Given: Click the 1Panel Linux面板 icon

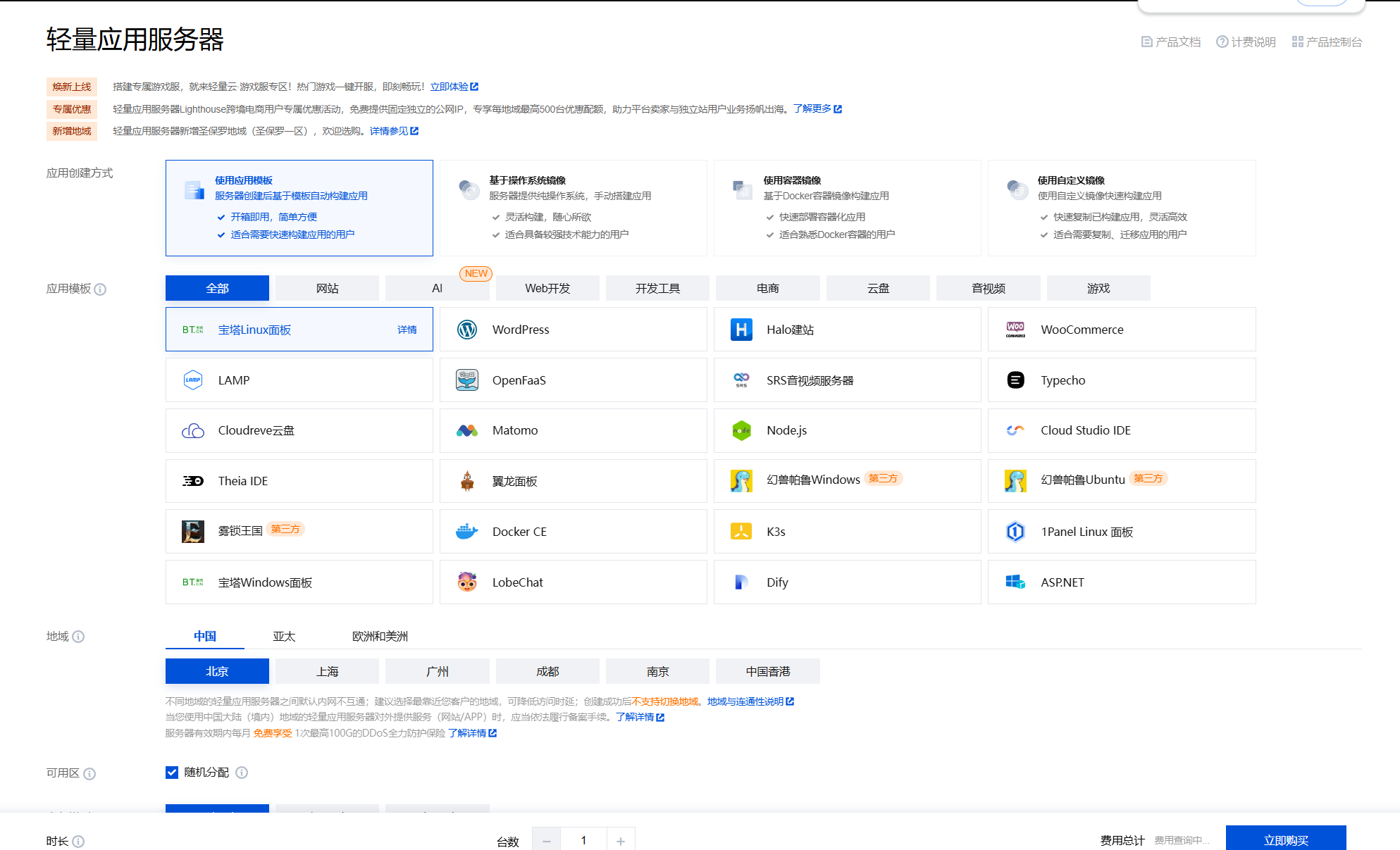Looking at the screenshot, I should pos(1015,532).
